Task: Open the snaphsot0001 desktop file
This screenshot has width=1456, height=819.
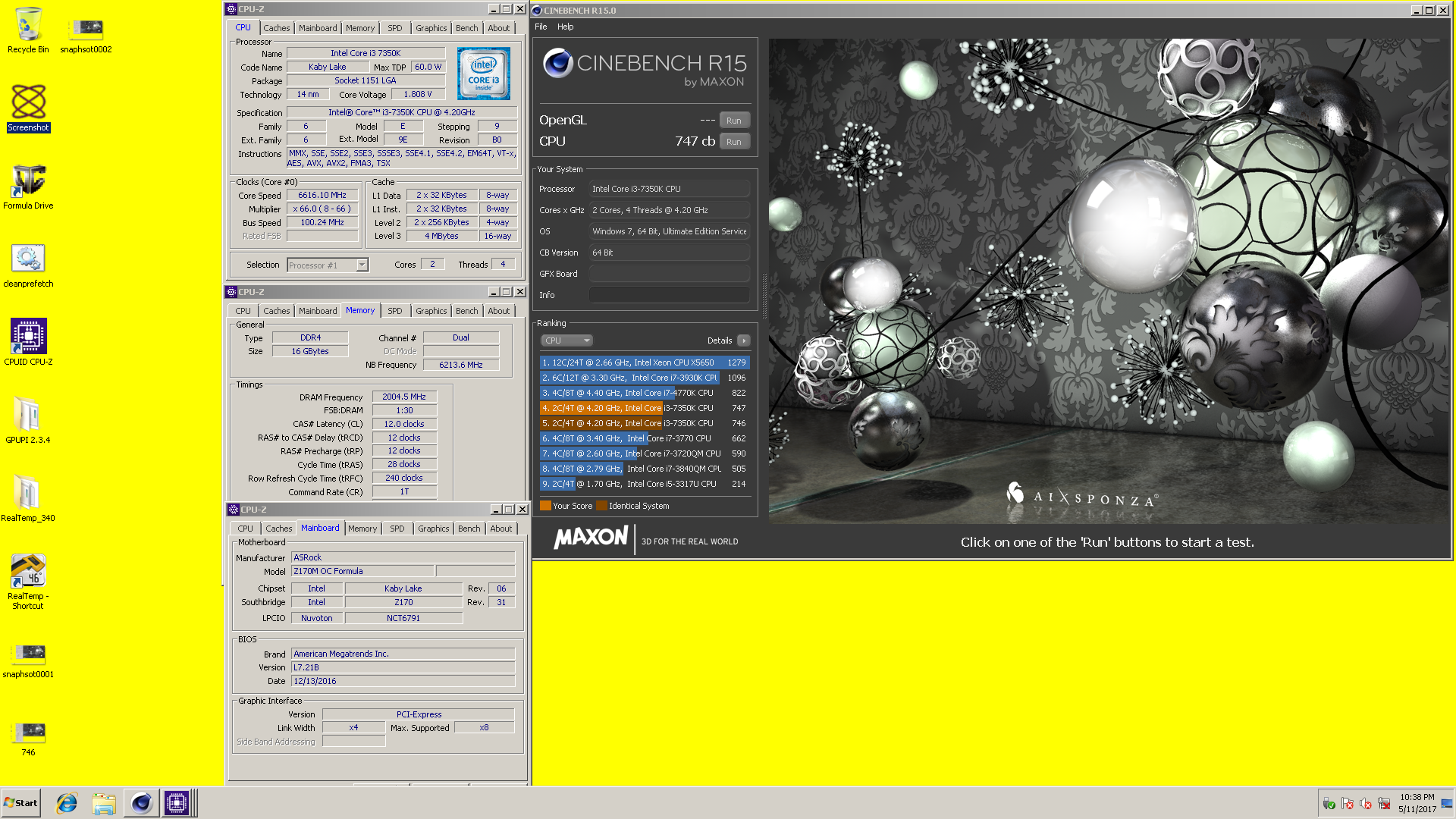Action: 28,661
